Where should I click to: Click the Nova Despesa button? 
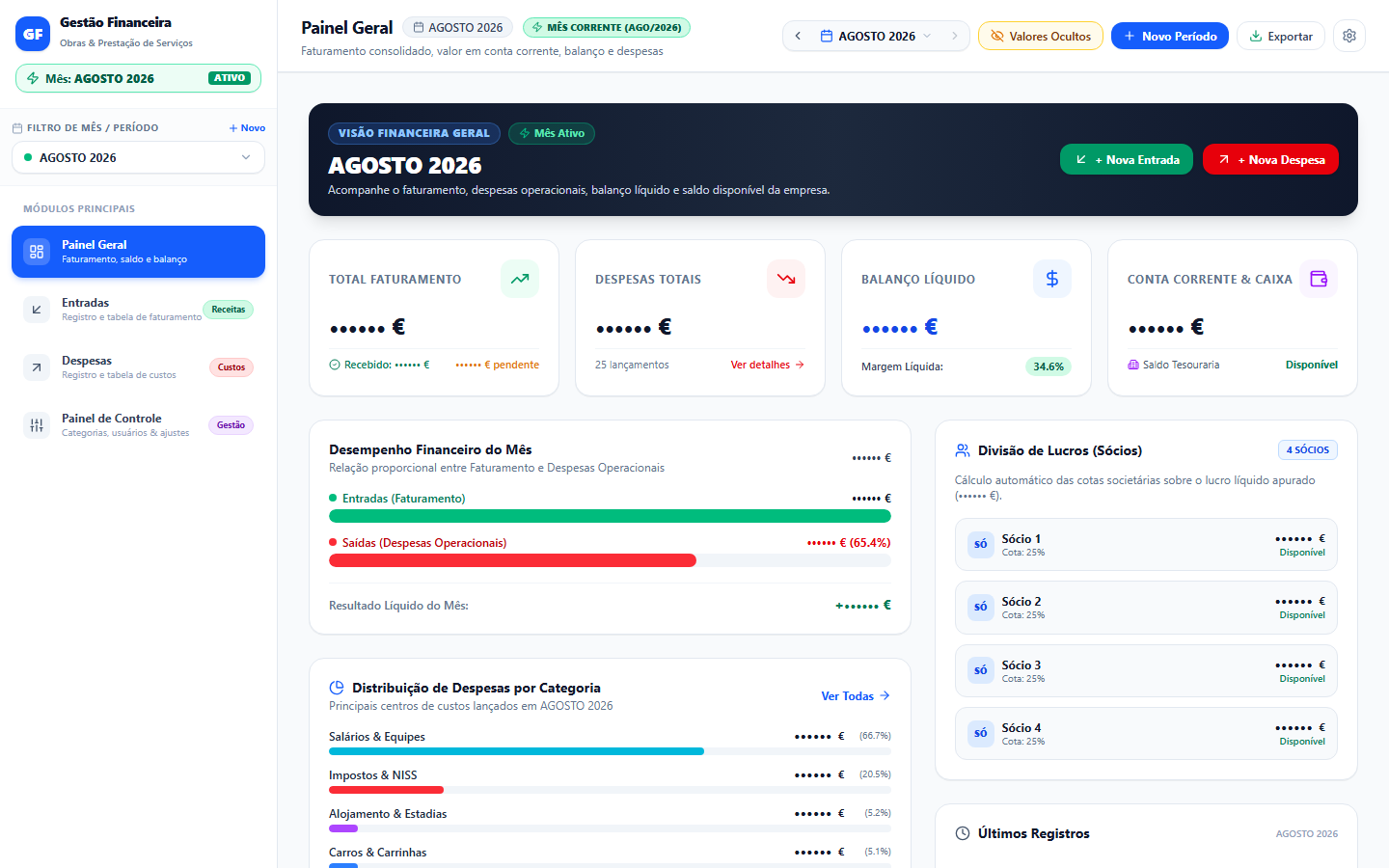click(1270, 159)
